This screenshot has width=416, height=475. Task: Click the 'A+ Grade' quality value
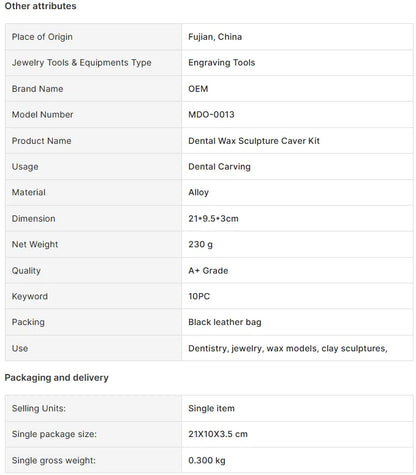point(208,270)
